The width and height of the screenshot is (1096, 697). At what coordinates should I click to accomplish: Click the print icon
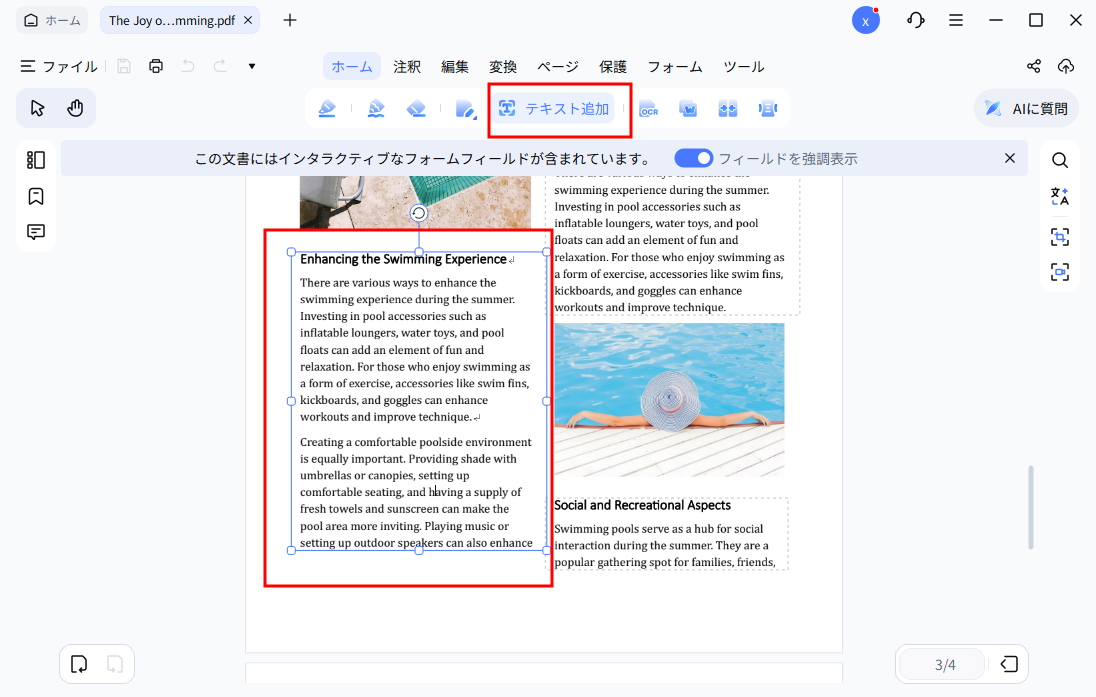tap(155, 66)
